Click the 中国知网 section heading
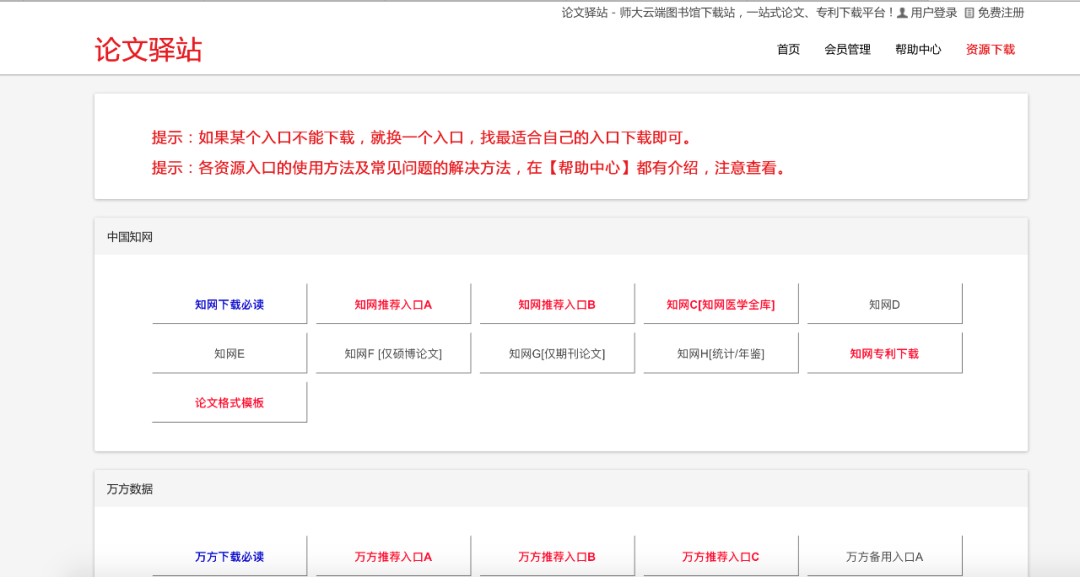 129,237
